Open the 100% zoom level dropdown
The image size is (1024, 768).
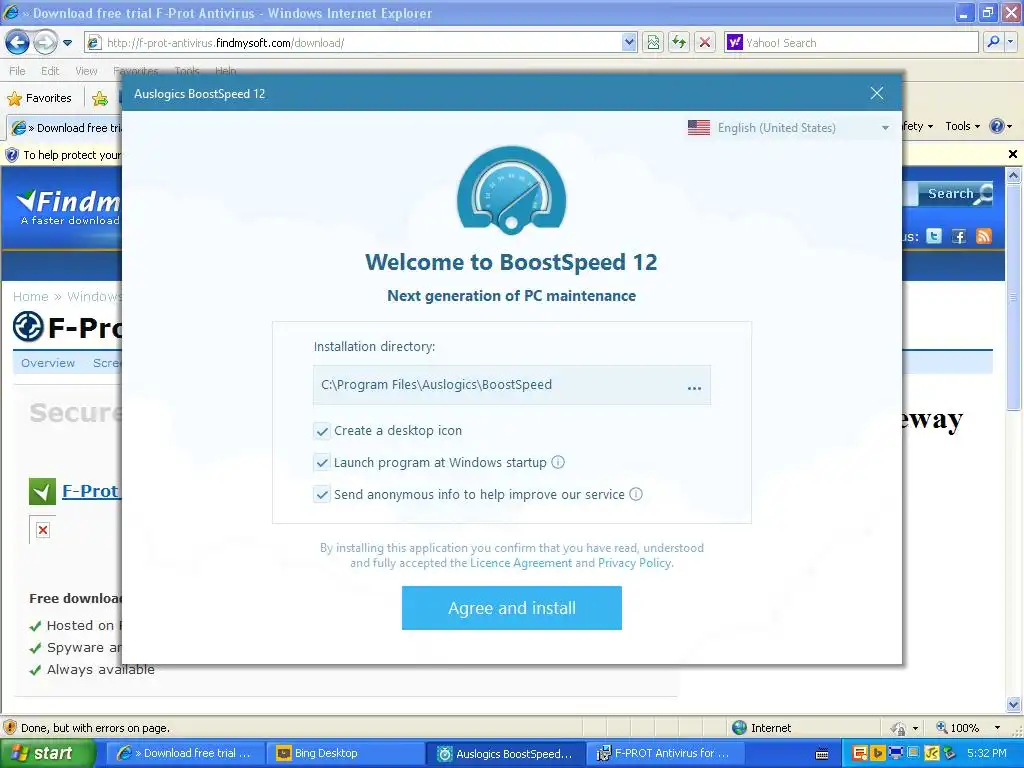click(997, 728)
